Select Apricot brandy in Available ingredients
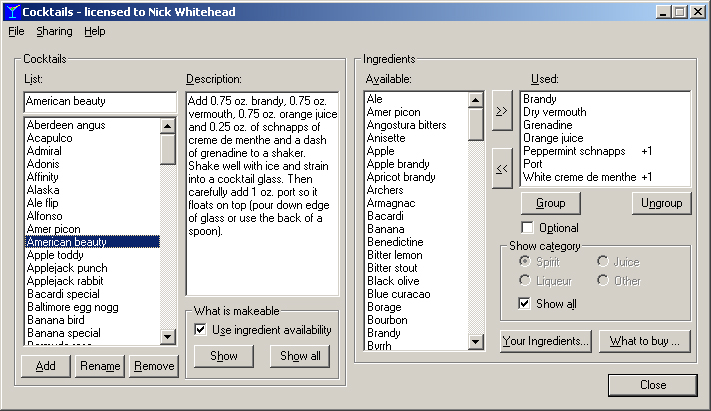711x411 pixels. 416,177
